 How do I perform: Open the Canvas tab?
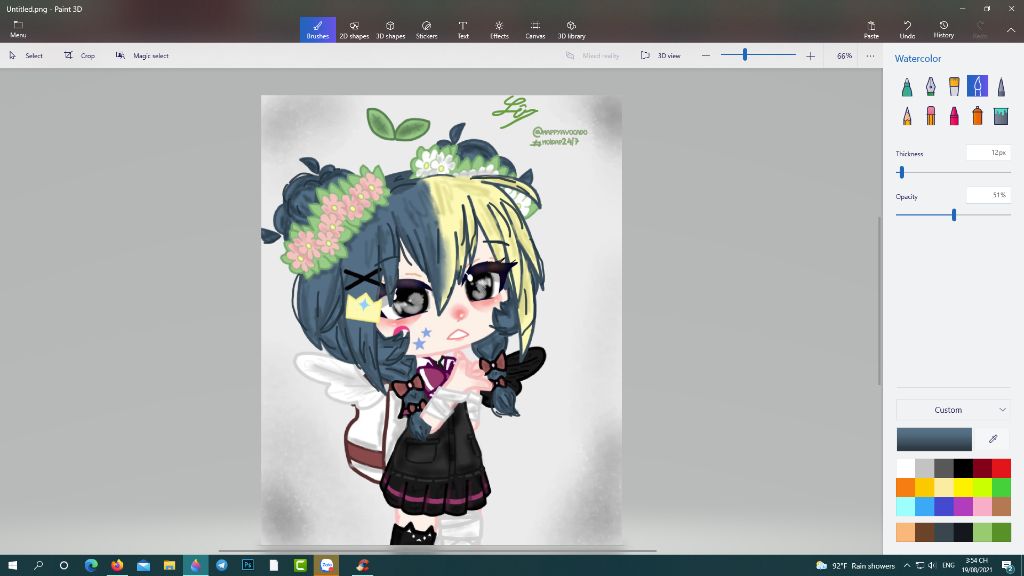coord(536,29)
